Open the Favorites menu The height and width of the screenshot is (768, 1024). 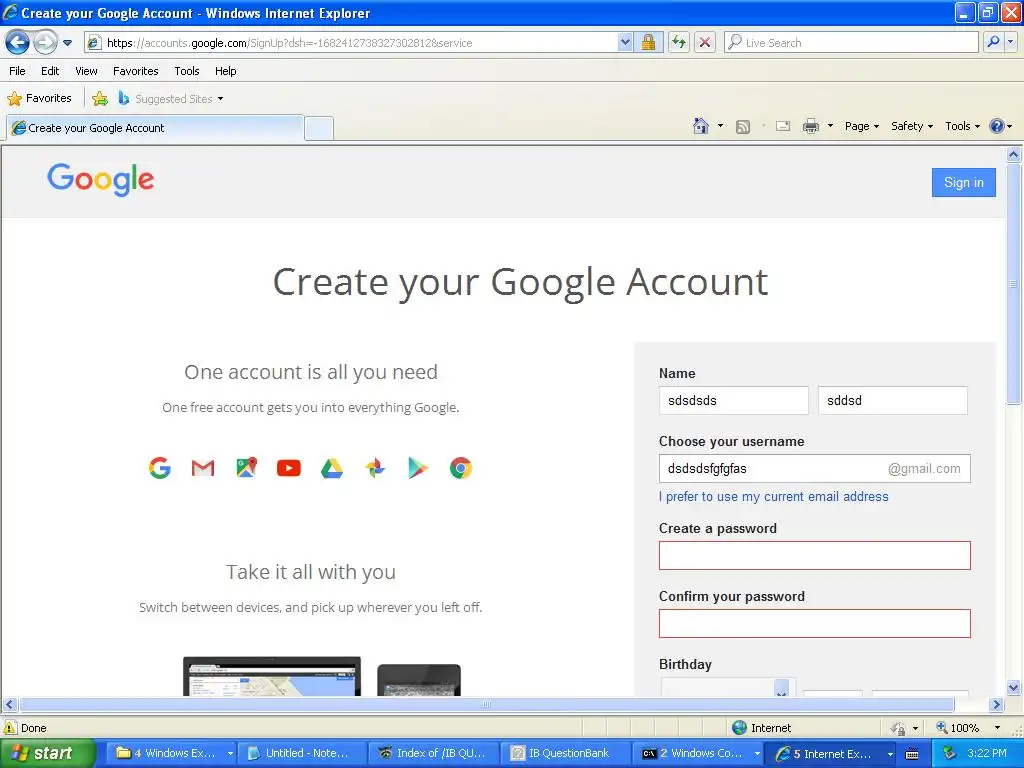click(135, 71)
